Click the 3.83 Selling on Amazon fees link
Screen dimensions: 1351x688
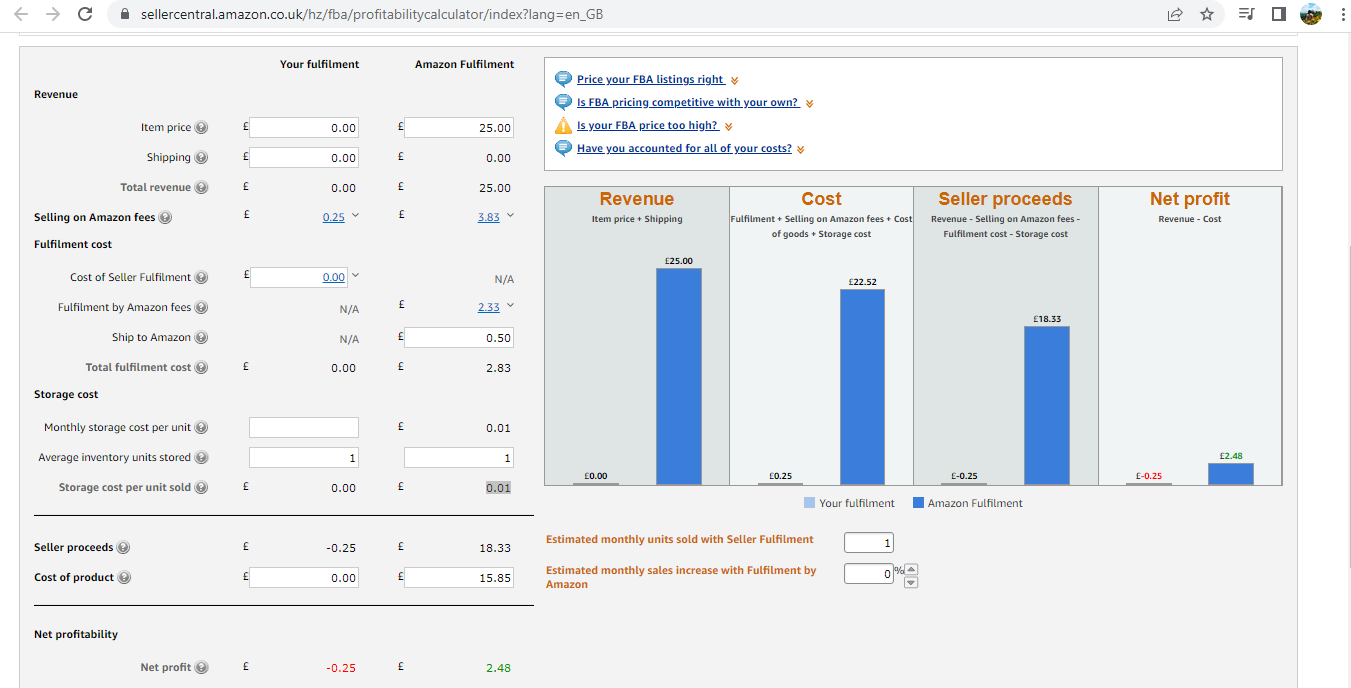coord(488,217)
